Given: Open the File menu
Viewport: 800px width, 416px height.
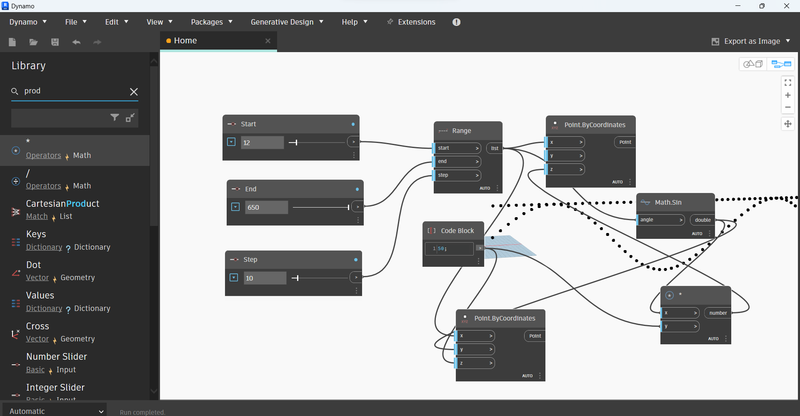Looking at the screenshot, I should [76, 22].
